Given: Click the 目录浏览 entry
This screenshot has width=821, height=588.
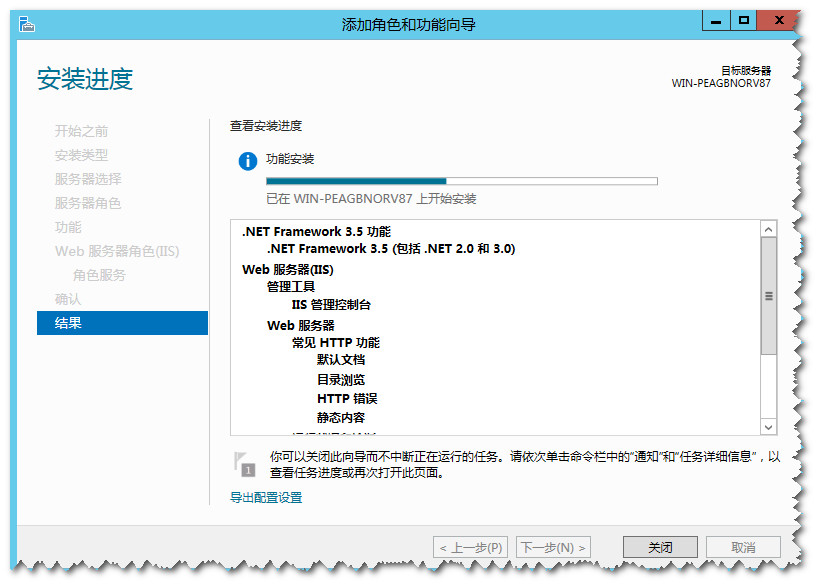Looking at the screenshot, I should point(341,380).
